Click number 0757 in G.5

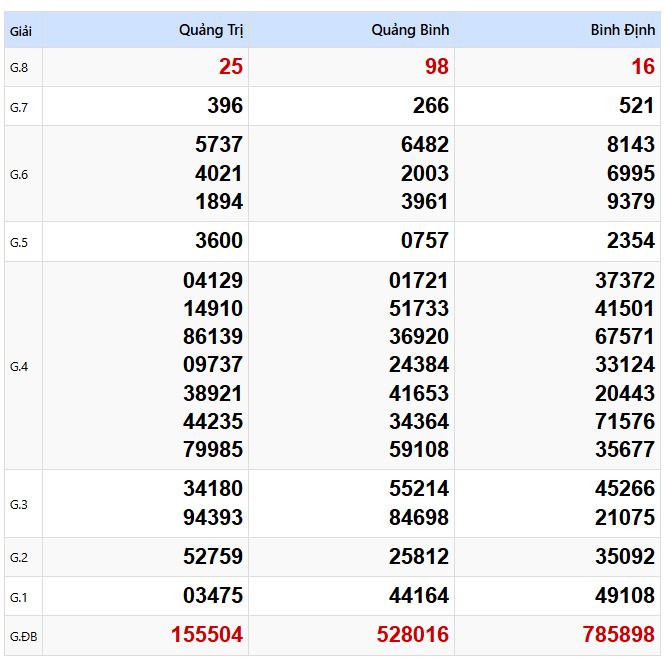[425, 240]
